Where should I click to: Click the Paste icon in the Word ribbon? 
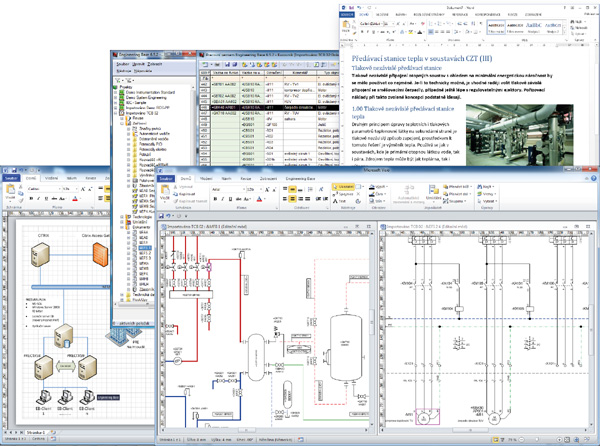pos(346,26)
